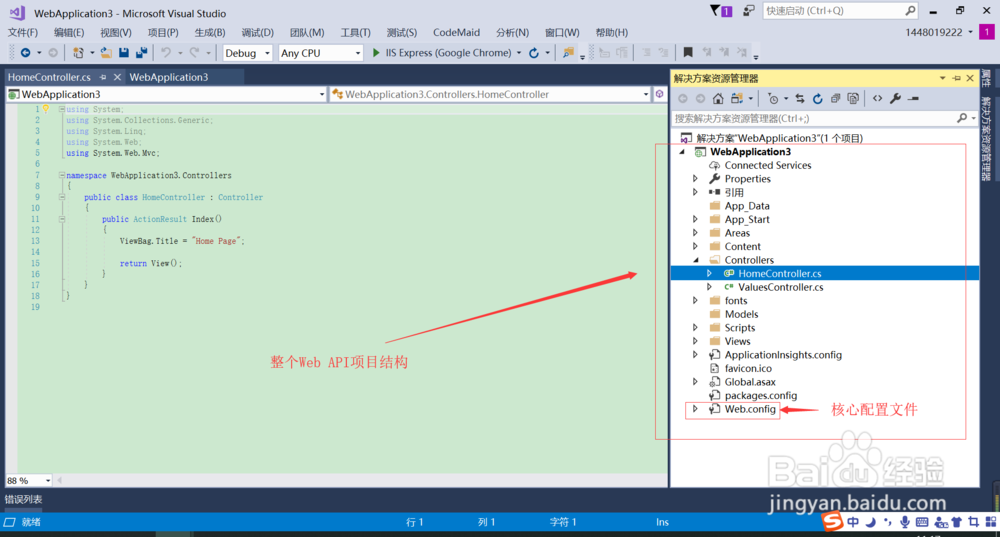The width and height of the screenshot is (1000, 537).
Task: Open the 文件(F) menu
Action: [x=23, y=33]
